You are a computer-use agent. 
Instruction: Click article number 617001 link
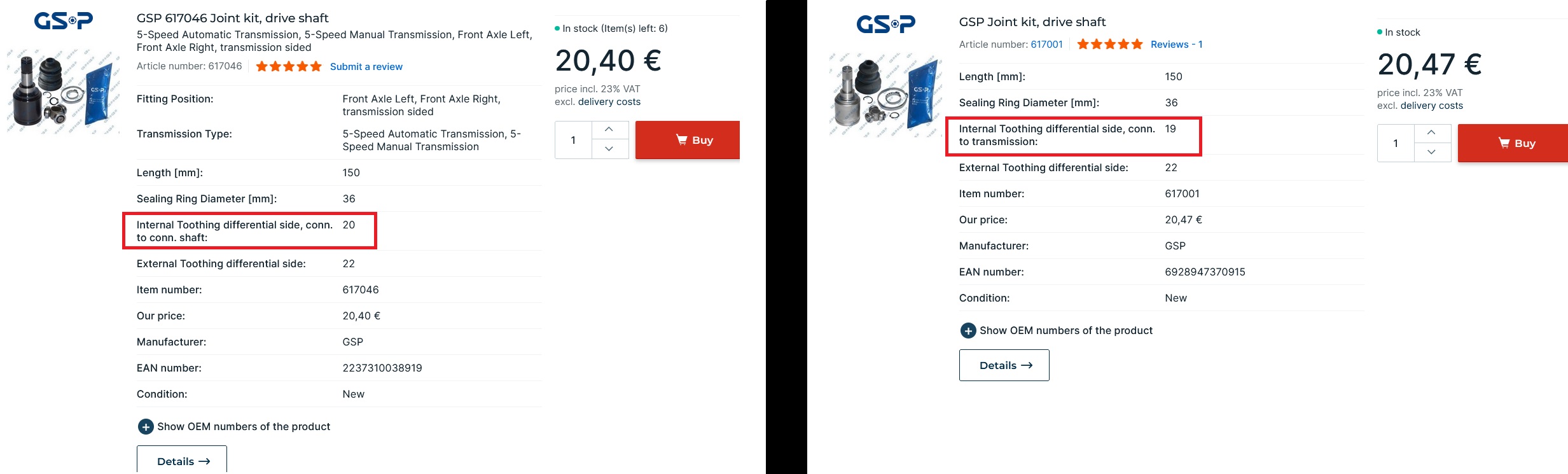1046,45
